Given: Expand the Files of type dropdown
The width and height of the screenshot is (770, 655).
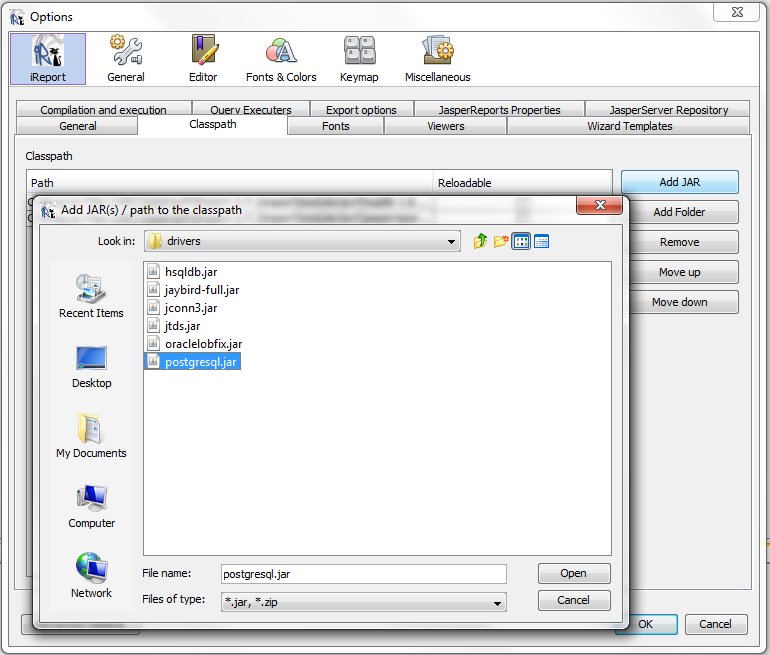Looking at the screenshot, I should (x=497, y=603).
